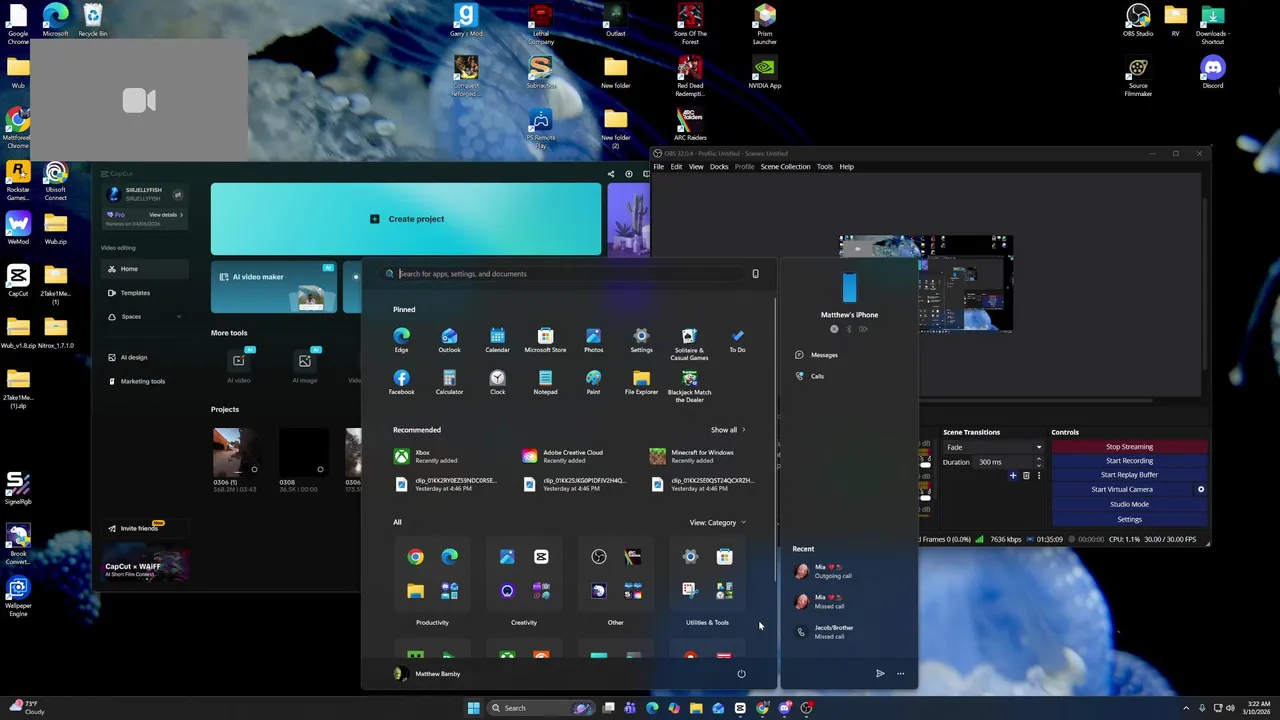This screenshot has height=720, width=1280.
Task: Open the Calendar pinned app
Action: point(497,340)
